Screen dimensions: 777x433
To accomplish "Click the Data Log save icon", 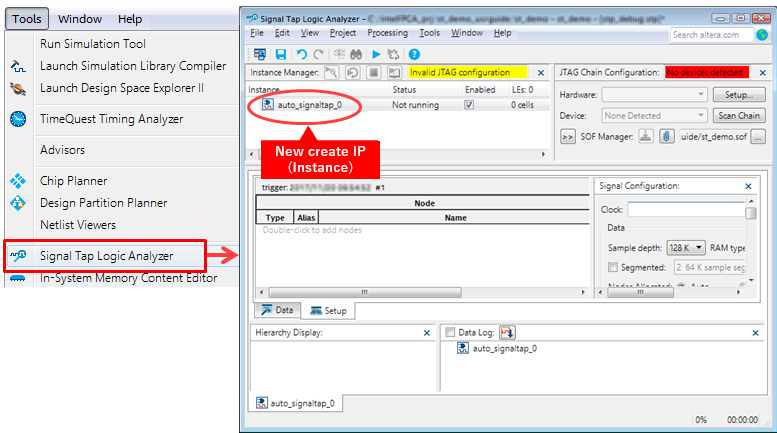I will click(507, 332).
